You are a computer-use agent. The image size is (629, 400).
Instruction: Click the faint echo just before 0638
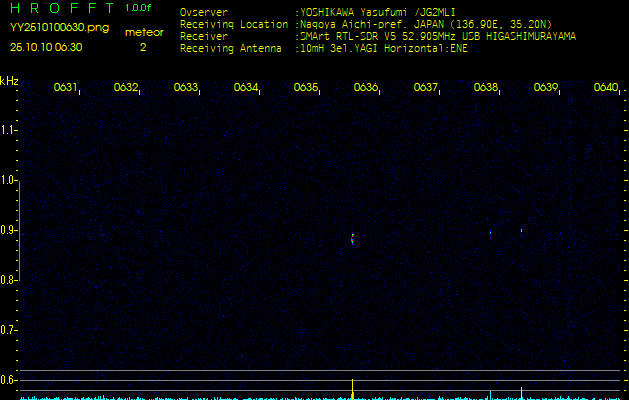pos(490,232)
